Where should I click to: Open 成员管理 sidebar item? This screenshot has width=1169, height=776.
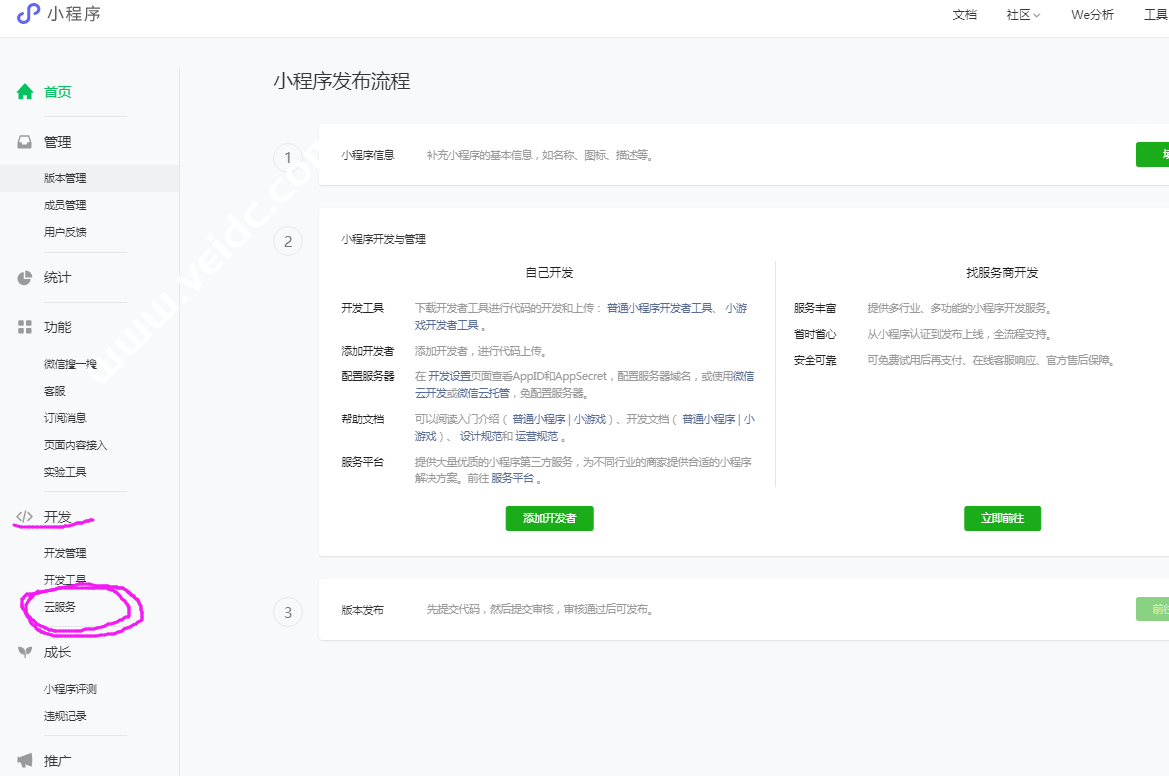(65, 205)
